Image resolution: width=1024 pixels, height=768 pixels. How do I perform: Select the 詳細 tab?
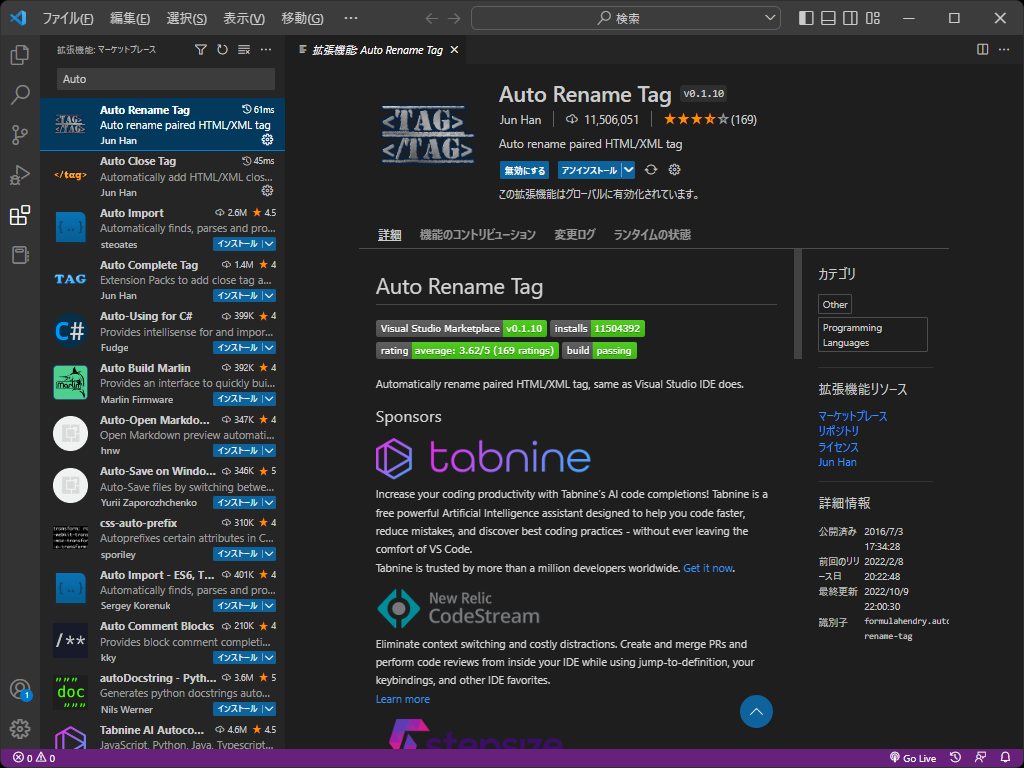pyautogui.click(x=389, y=234)
